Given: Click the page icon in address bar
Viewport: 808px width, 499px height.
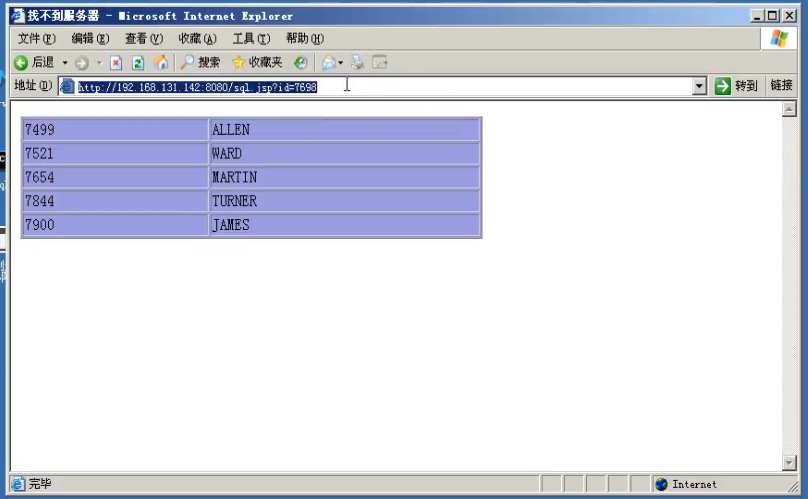Looking at the screenshot, I should pos(67,87).
